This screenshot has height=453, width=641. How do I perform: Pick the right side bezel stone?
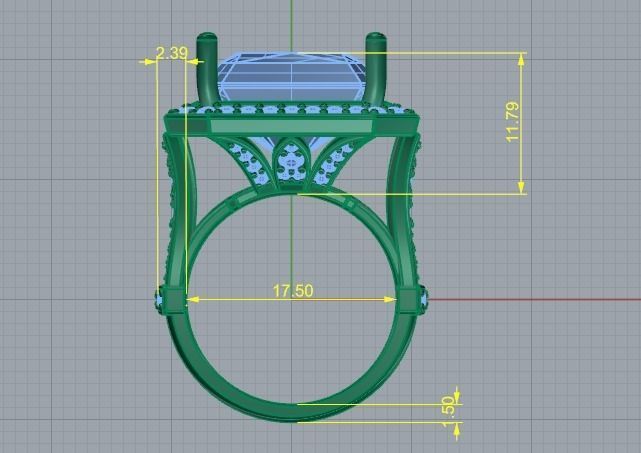[424, 301]
